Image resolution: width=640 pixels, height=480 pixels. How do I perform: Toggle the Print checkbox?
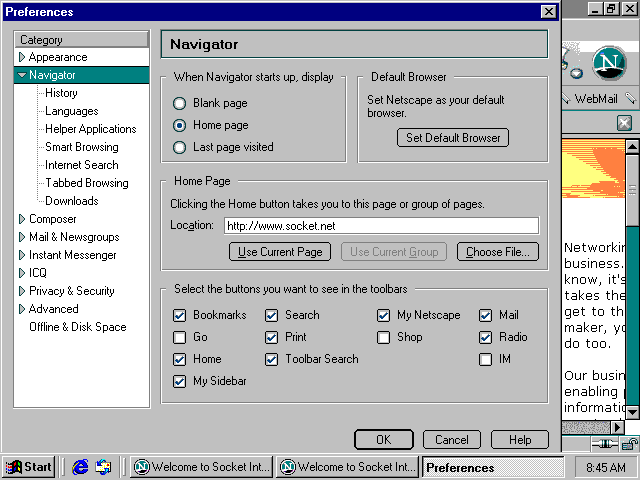[x=271, y=337]
